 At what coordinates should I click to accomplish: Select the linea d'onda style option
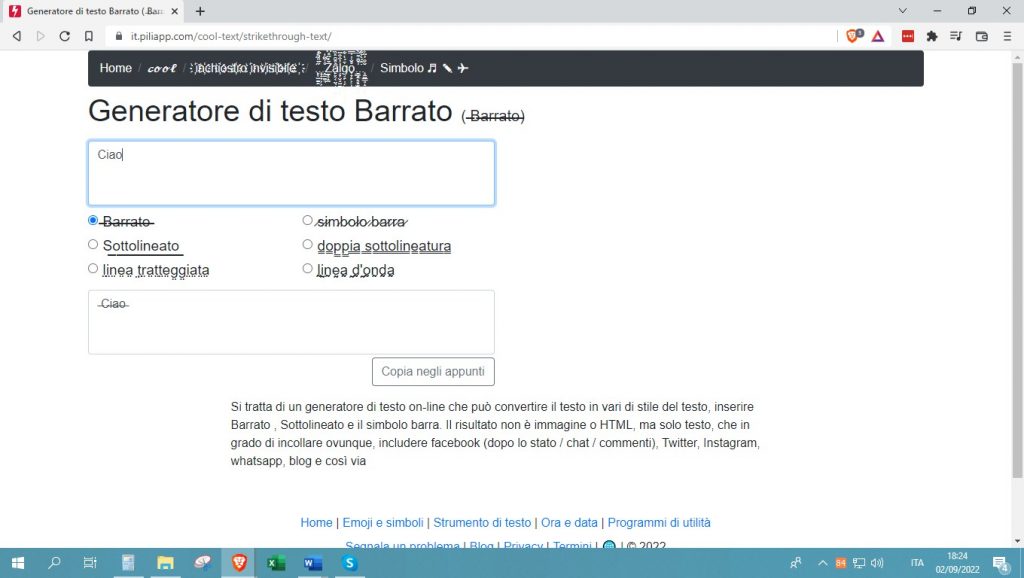tap(308, 267)
